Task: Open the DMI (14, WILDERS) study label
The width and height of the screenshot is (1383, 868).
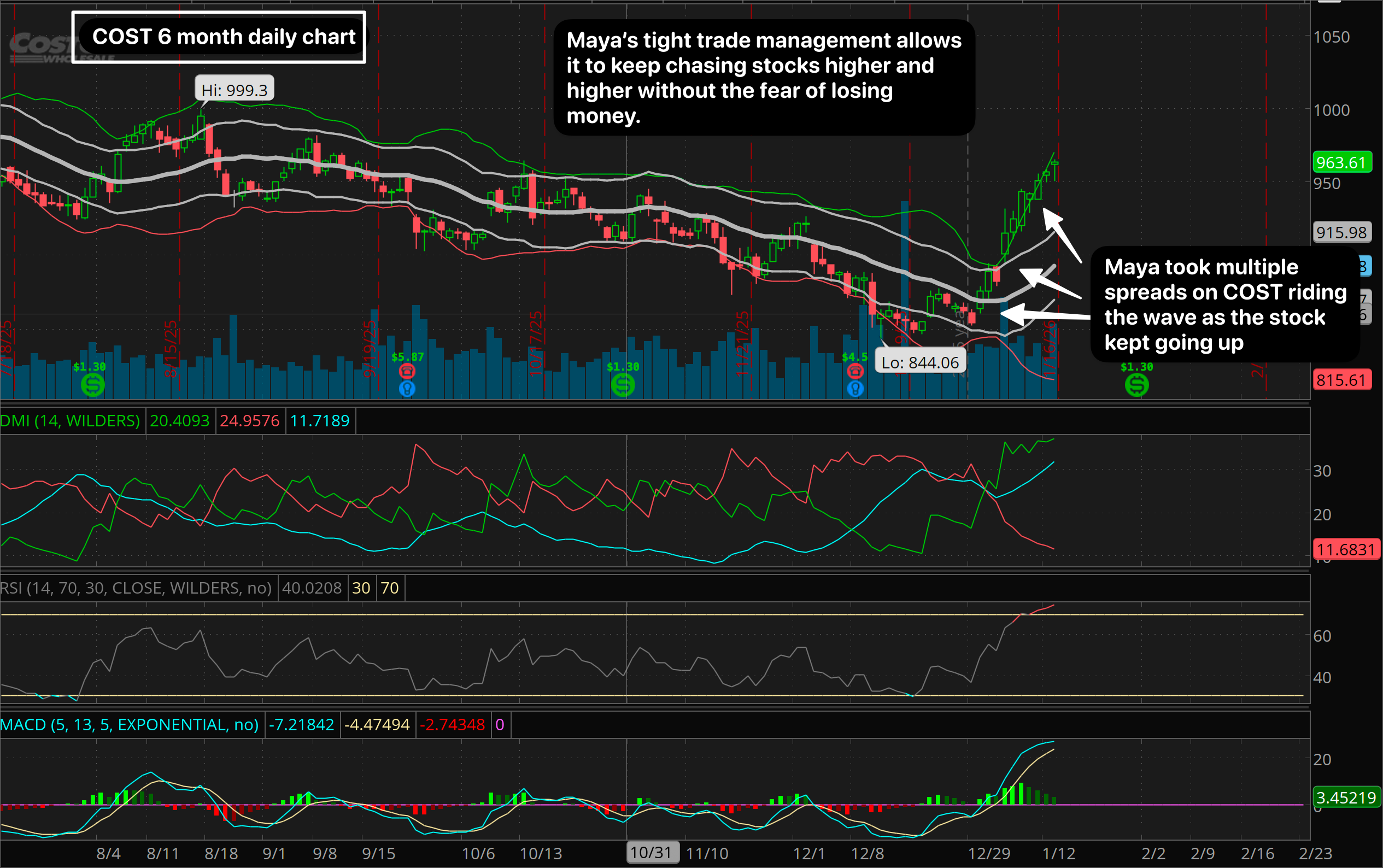Action: pyautogui.click(x=70, y=421)
